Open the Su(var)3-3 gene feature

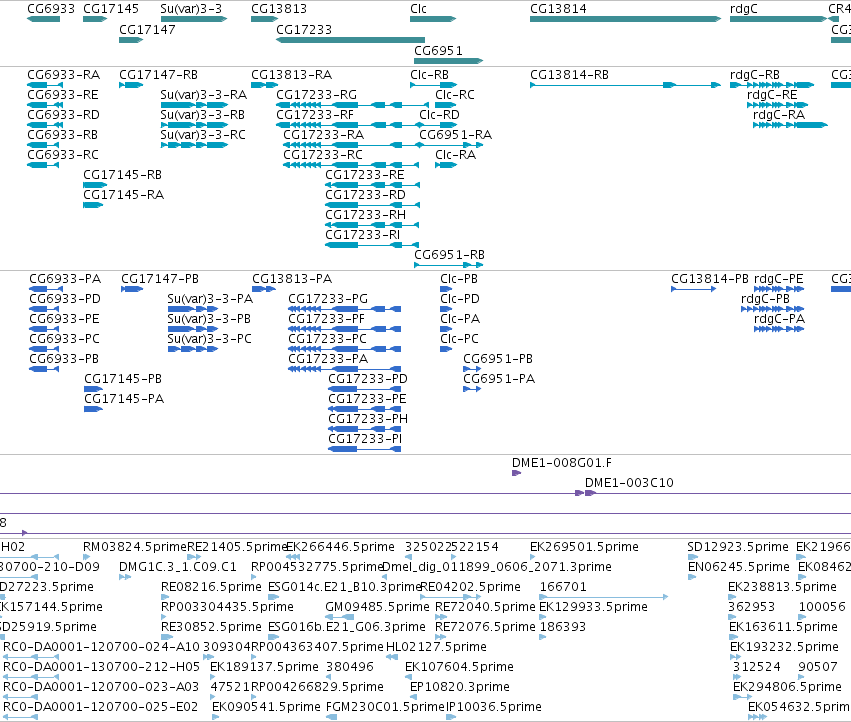pyautogui.click(x=193, y=19)
